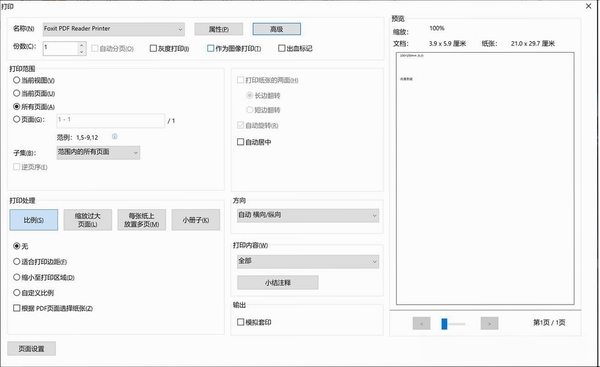This screenshot has height=367, width=600.
Task: Click the 第1页 / 1页 page indicator
Action: (x=549, y=323)
